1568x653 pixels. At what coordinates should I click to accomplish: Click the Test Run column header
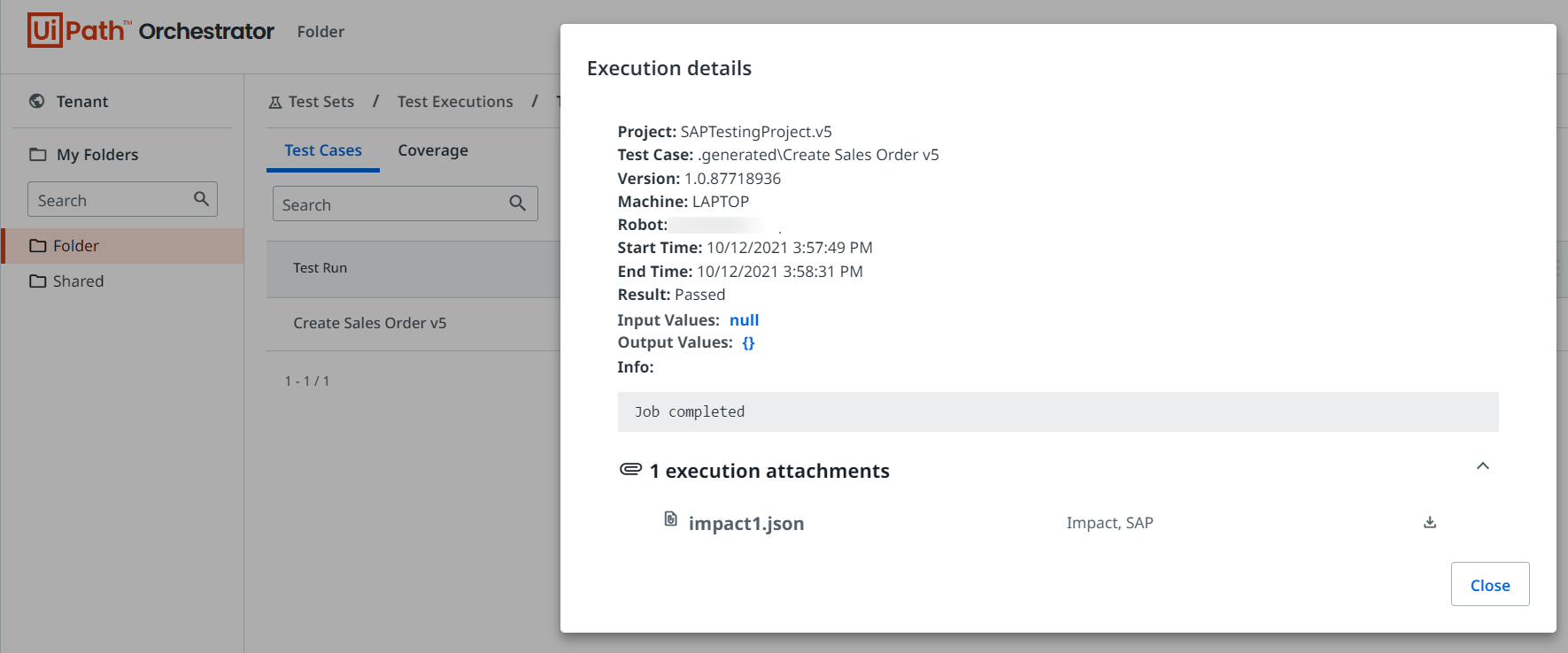[x=321, y=268]
